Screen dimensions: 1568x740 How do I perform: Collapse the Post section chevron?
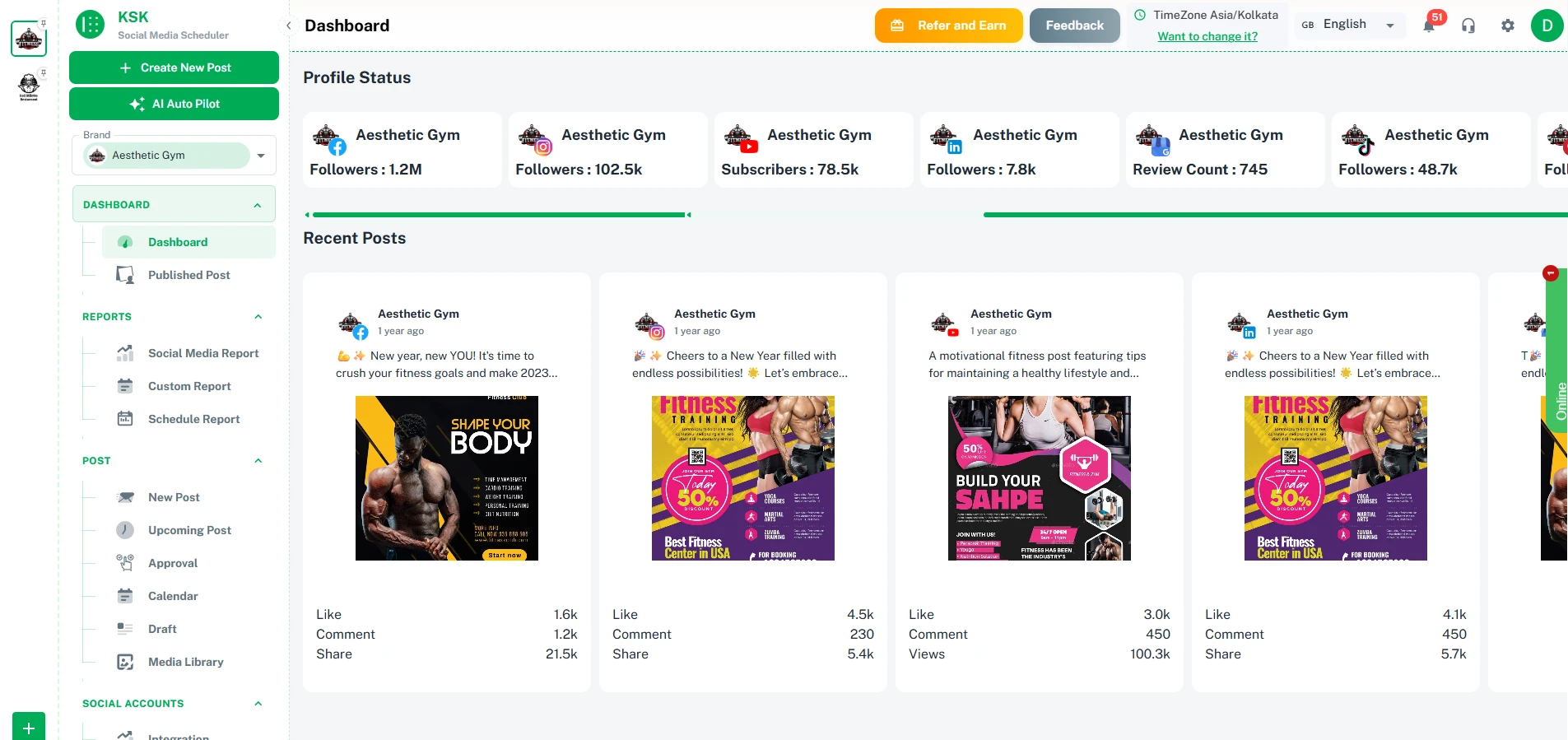click(x=258, y=461)
